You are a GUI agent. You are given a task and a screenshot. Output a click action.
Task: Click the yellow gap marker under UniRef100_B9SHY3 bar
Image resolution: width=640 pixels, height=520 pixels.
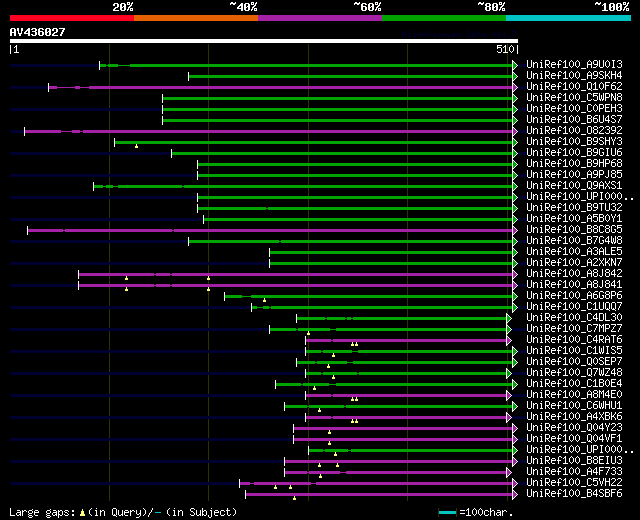136,146
